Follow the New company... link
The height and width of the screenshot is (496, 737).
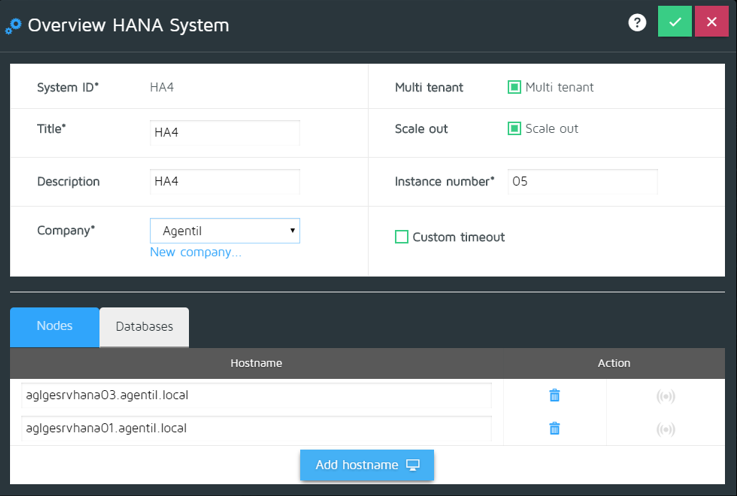pos(195,252)
